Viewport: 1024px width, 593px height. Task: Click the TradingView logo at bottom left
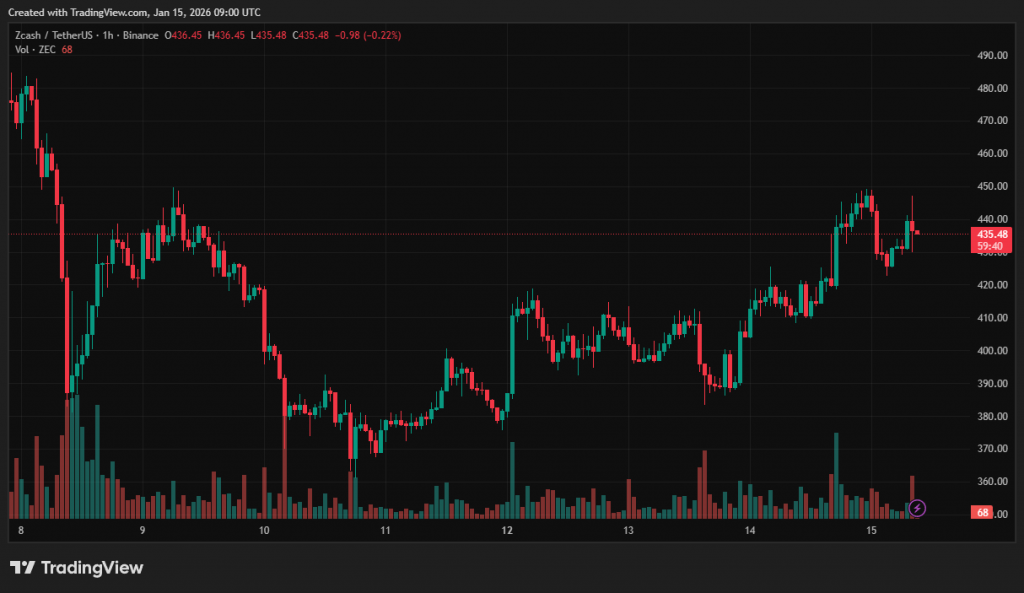pyautogui.click(x=77, y=568)
